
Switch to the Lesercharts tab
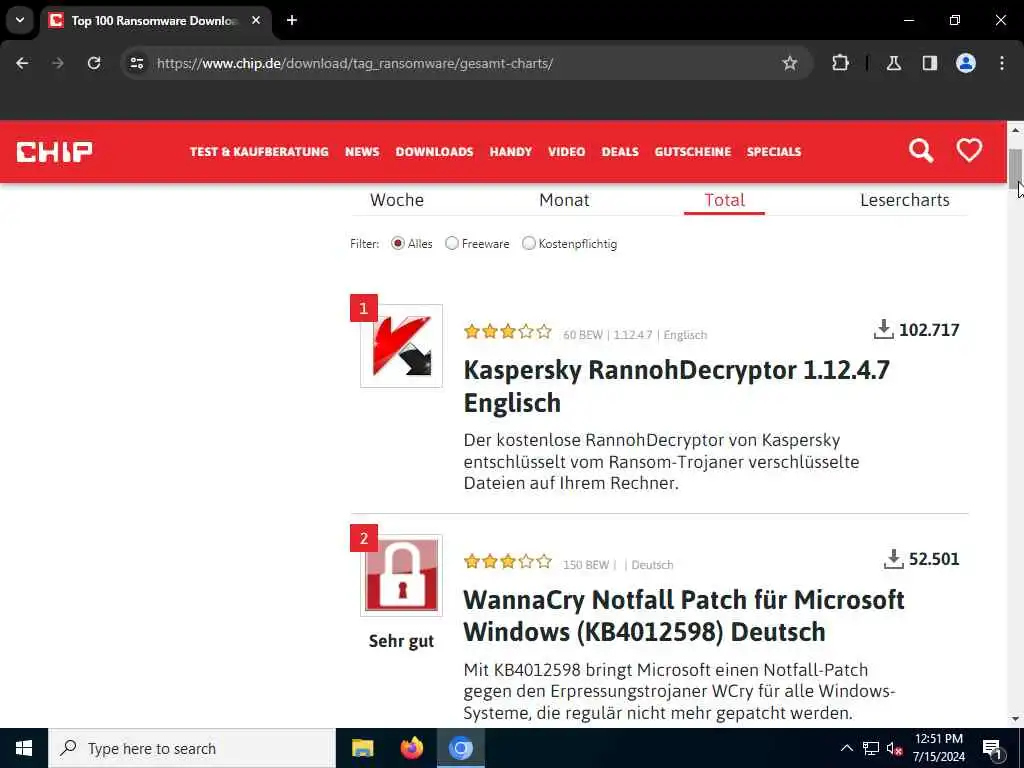coord(904,200)
